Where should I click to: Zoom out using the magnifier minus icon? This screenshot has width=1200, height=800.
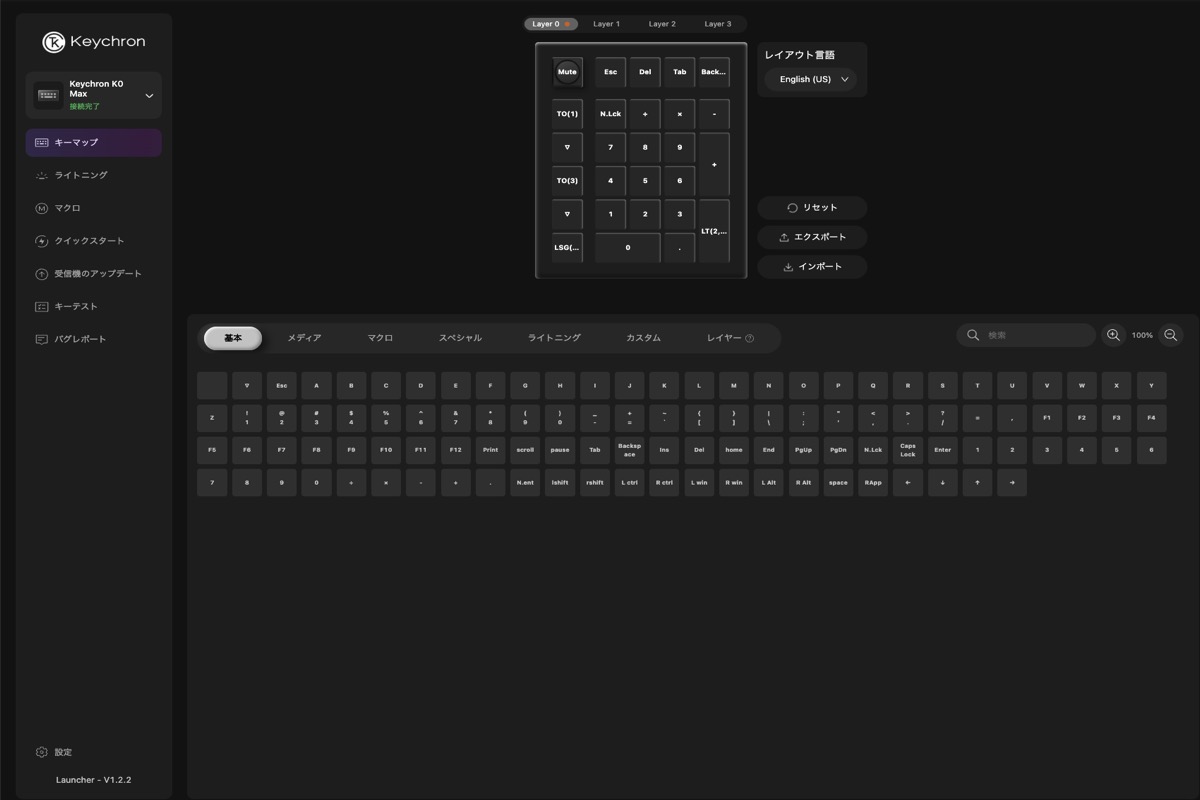[x=1170, y=335]
